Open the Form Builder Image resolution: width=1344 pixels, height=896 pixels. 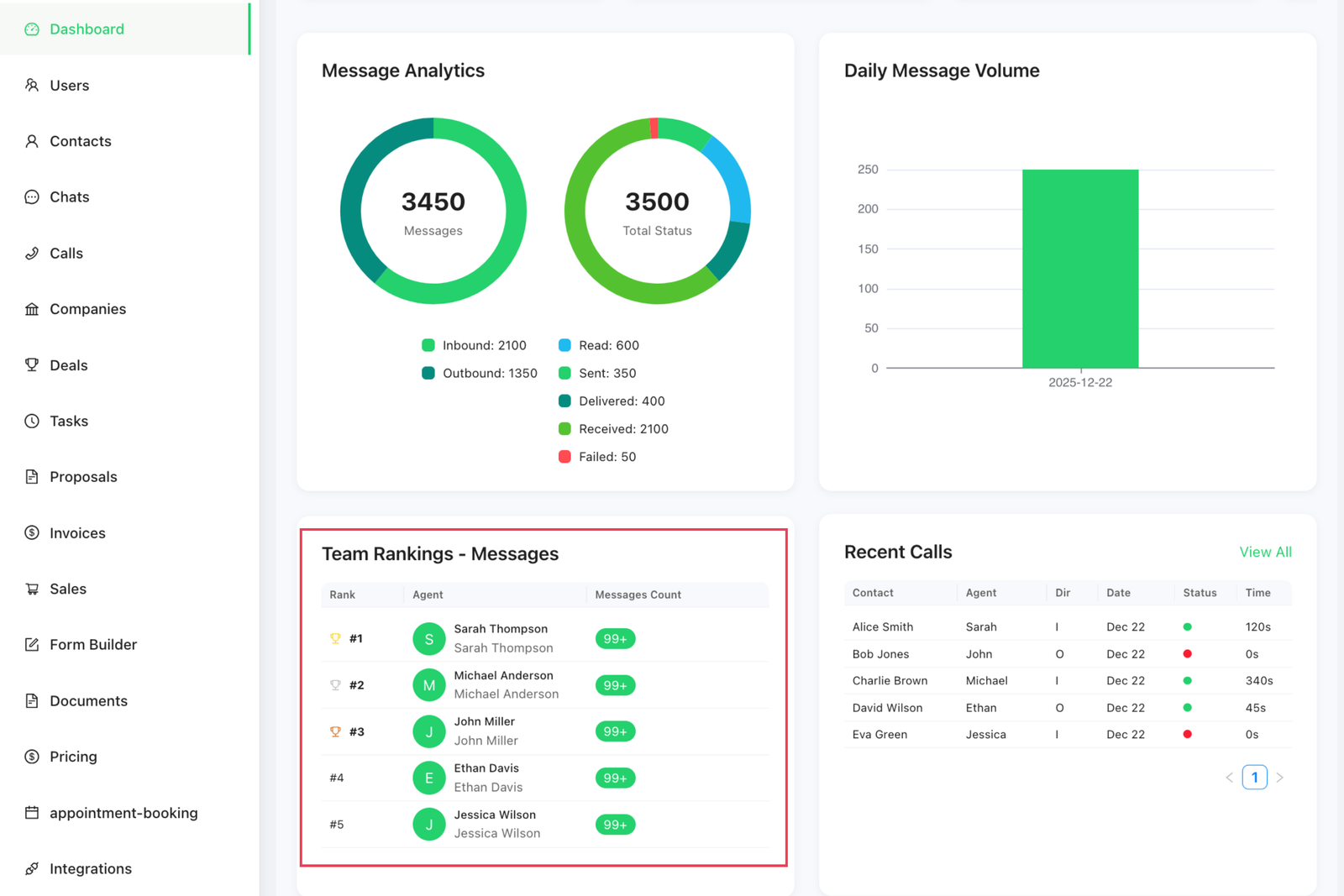point(93,644)
